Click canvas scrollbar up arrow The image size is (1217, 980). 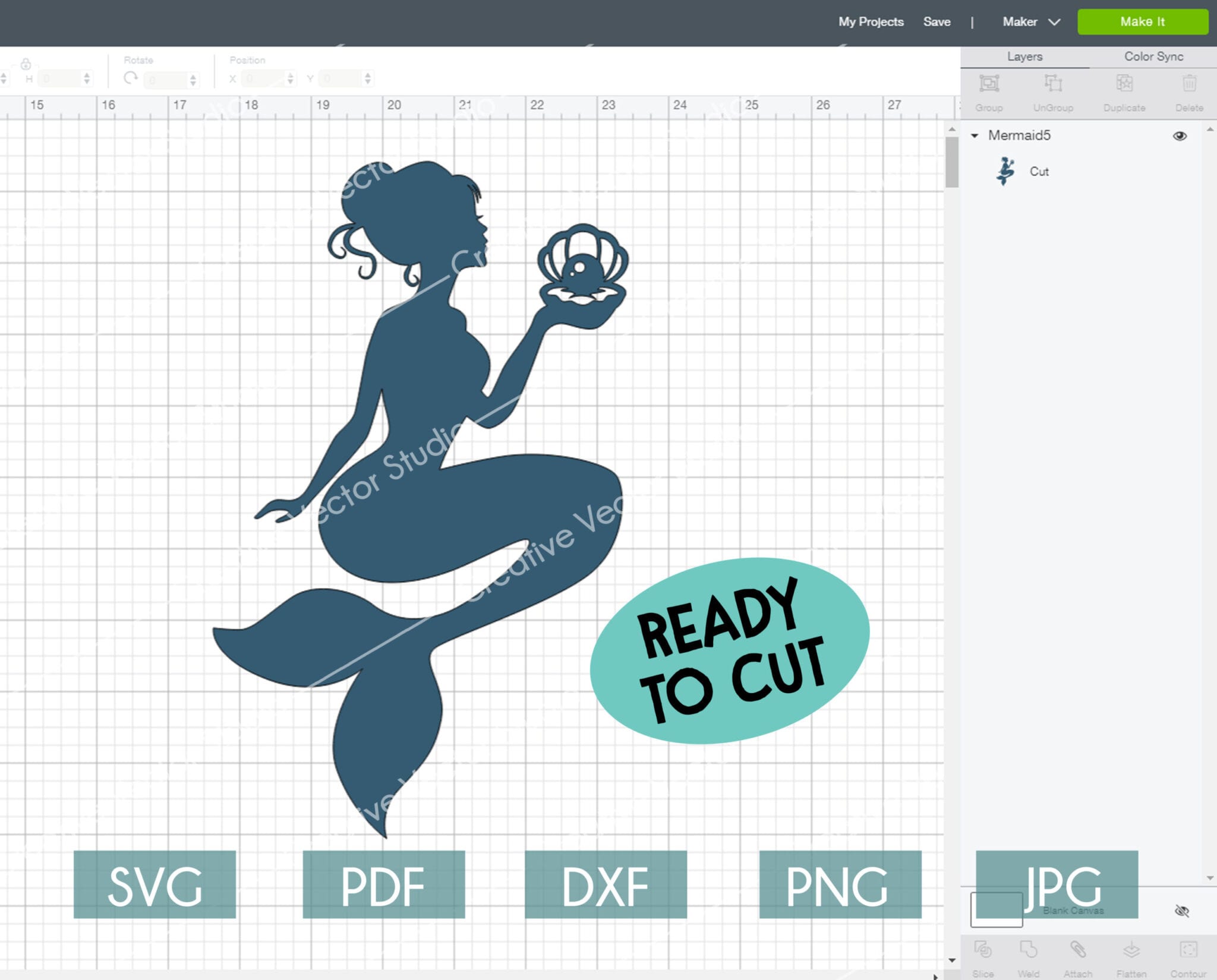point(952,129)
